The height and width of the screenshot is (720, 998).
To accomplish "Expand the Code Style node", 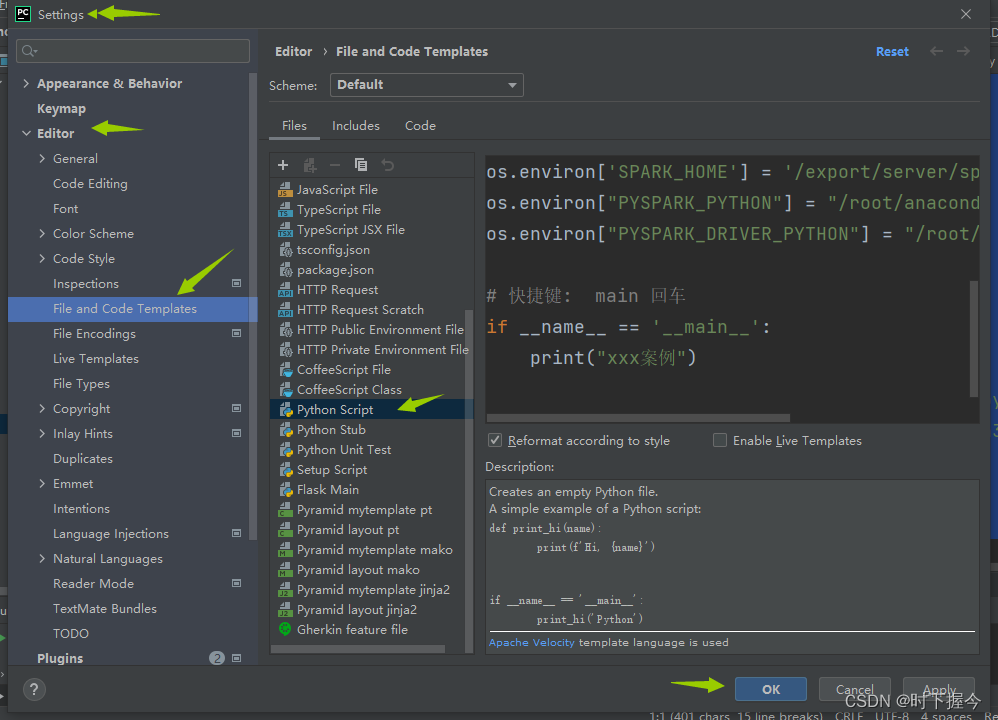I will point(42,258).
